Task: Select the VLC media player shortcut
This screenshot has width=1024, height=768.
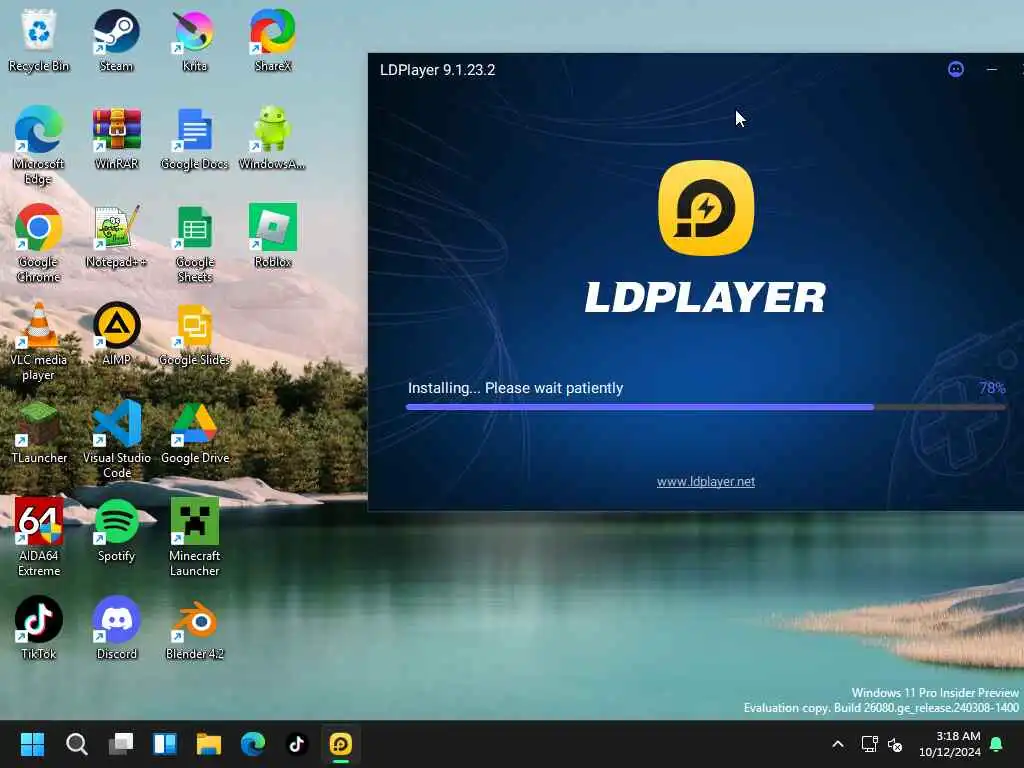Action: click(39, 341)
